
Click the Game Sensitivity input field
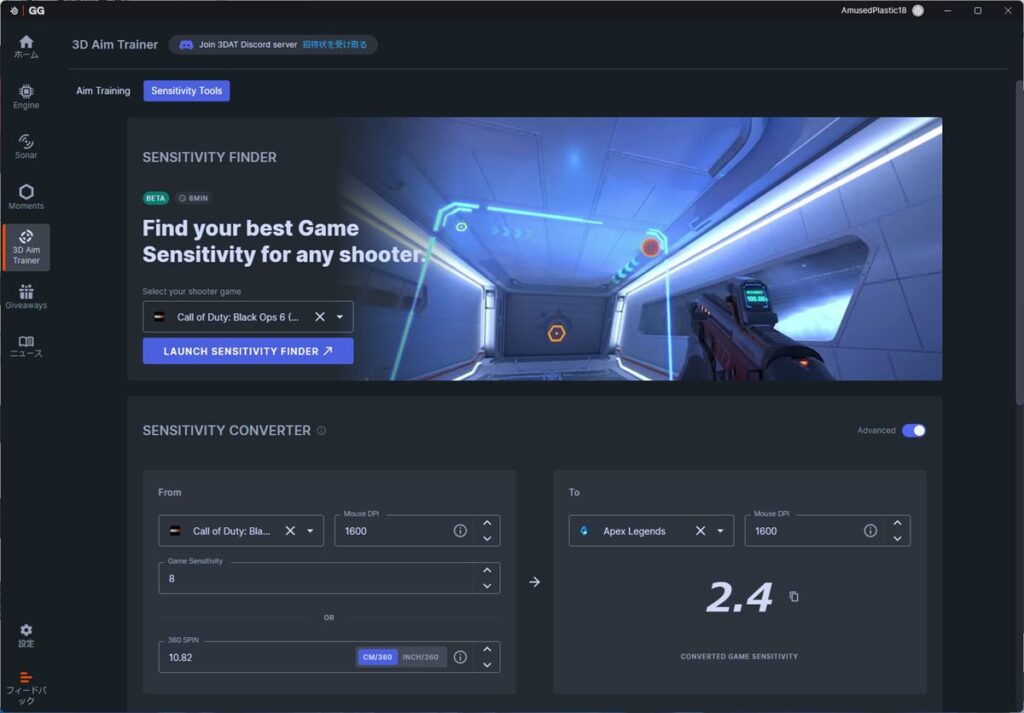coord(315,578)
